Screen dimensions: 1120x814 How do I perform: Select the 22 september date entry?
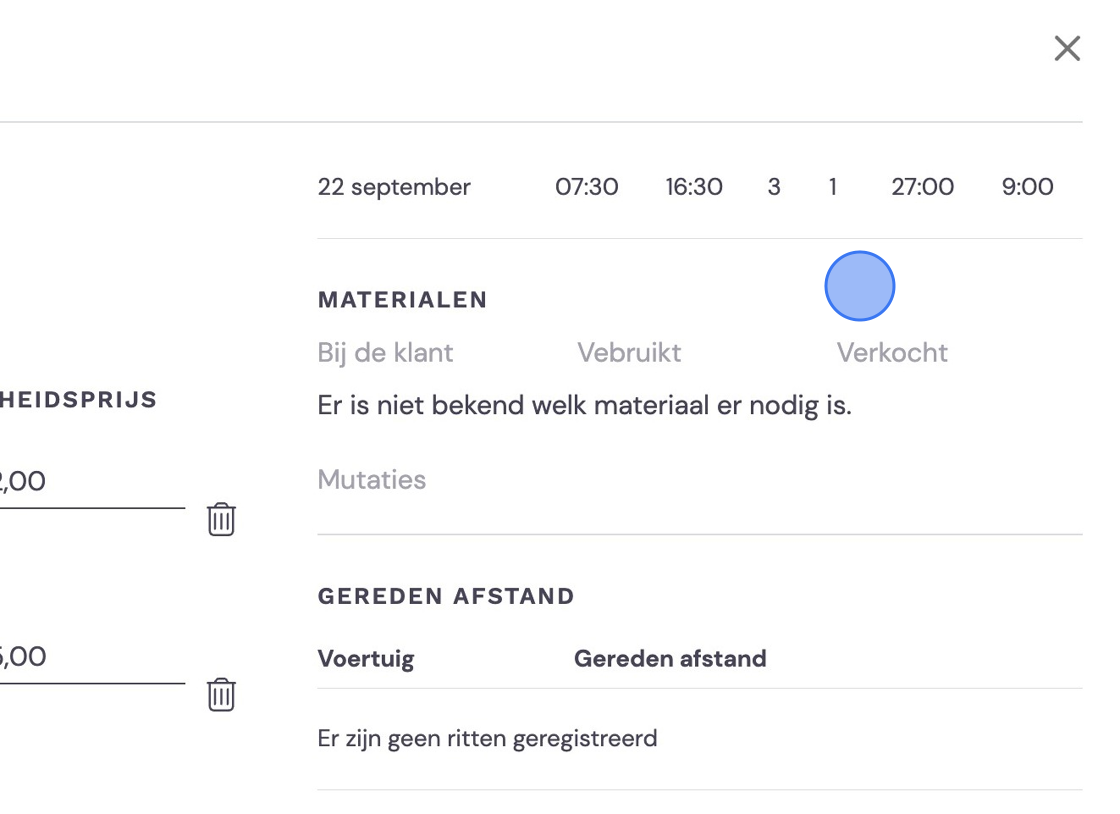(x=394, y=187)
